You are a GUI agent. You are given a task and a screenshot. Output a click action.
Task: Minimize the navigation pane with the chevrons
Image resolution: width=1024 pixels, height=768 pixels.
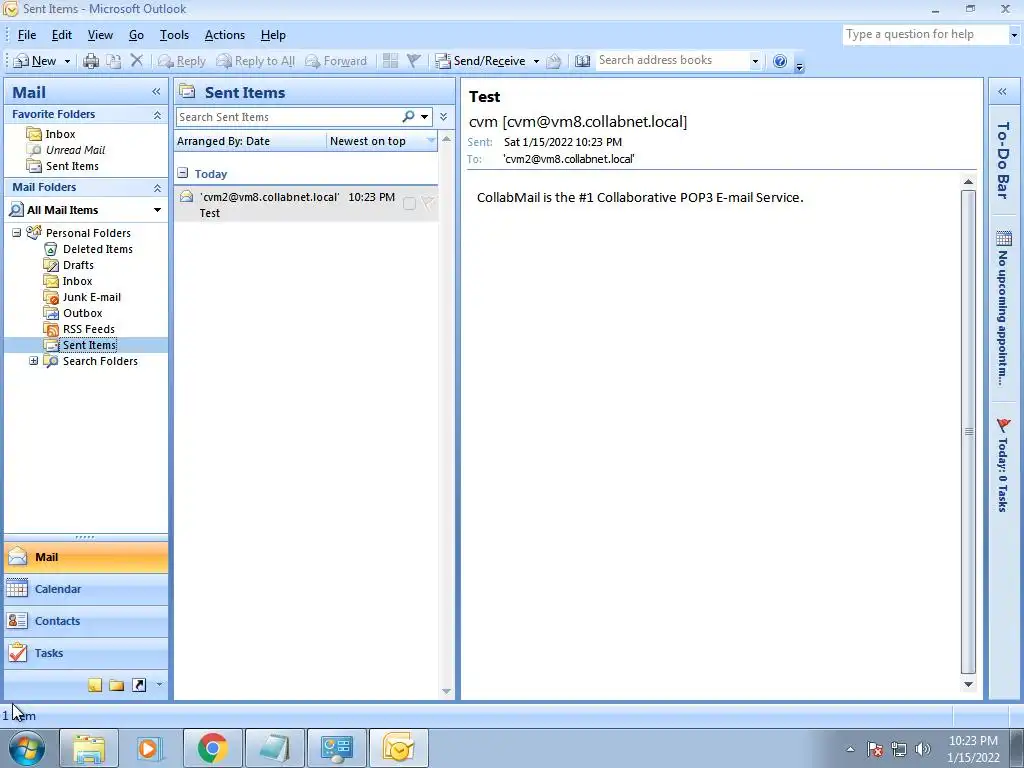click(x=156, y=92)
